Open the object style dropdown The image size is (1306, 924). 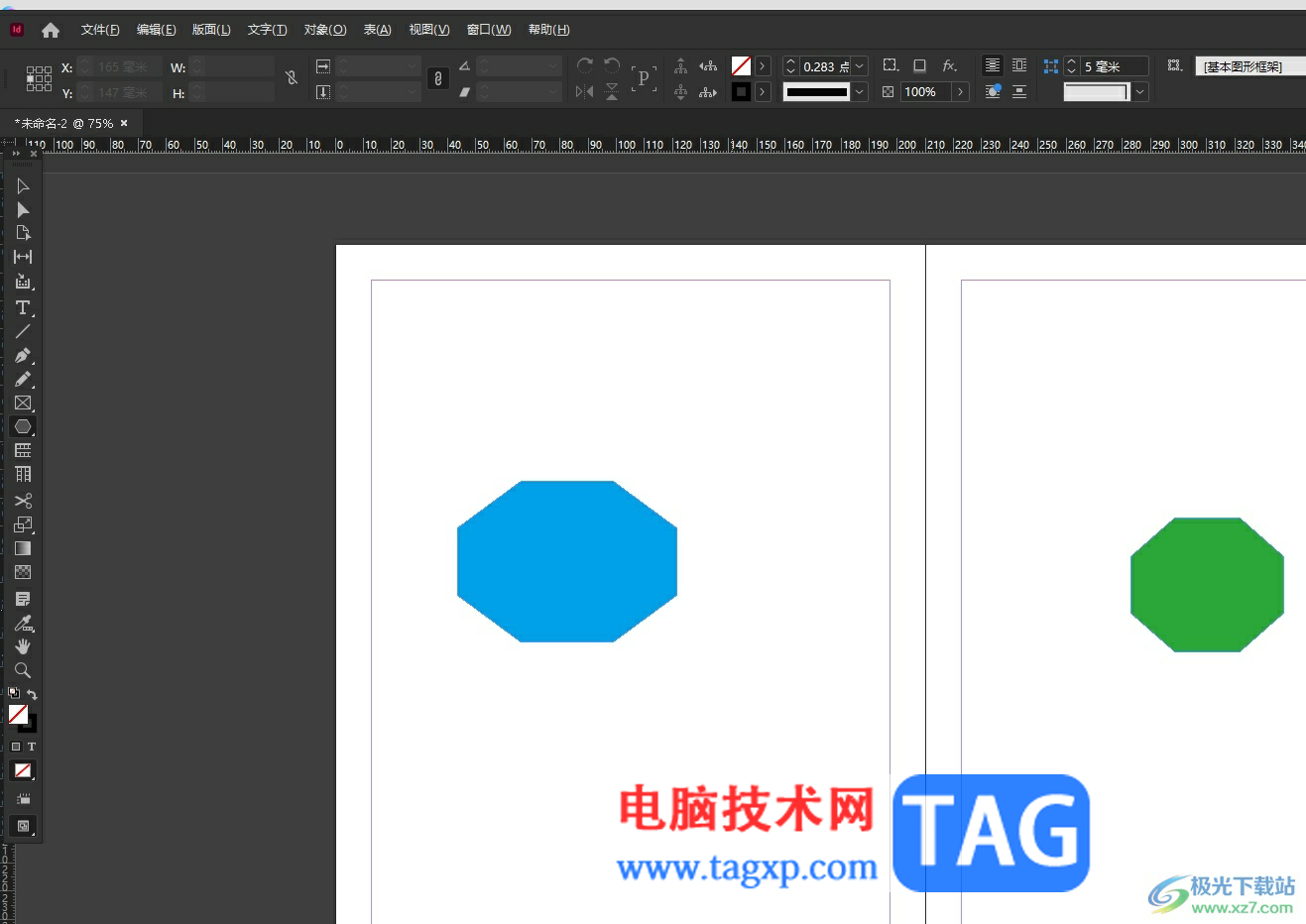click(1249, 66)
